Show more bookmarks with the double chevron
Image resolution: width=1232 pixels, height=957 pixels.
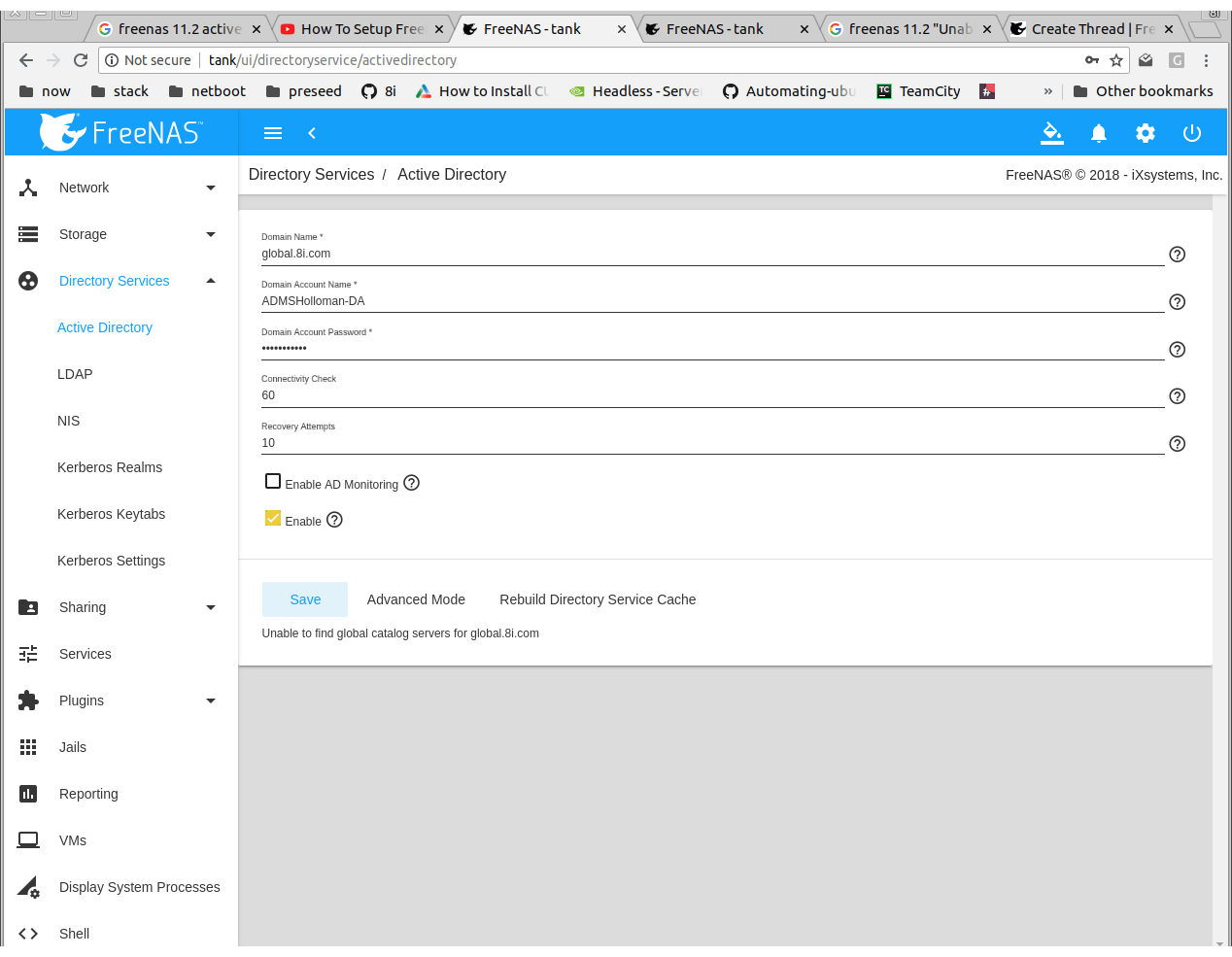click(1048, 91)
